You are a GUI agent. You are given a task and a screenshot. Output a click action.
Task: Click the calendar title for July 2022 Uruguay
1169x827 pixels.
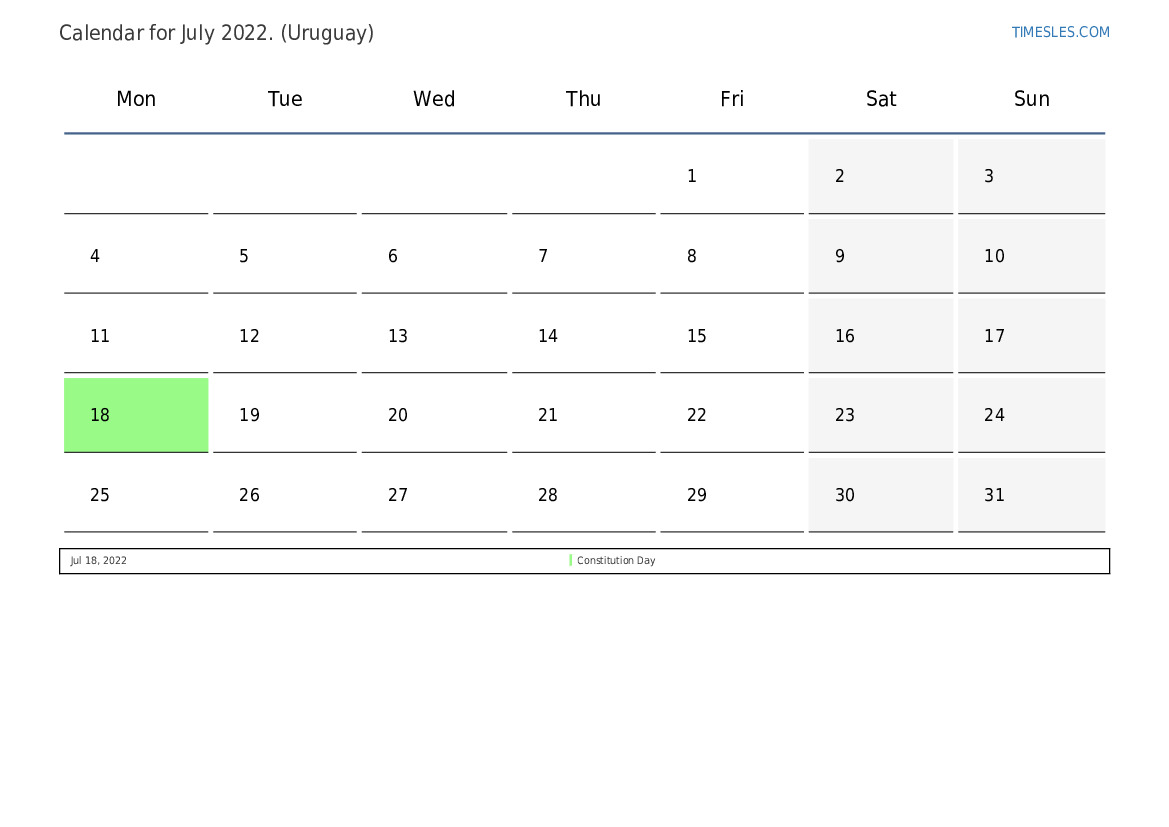216,33
